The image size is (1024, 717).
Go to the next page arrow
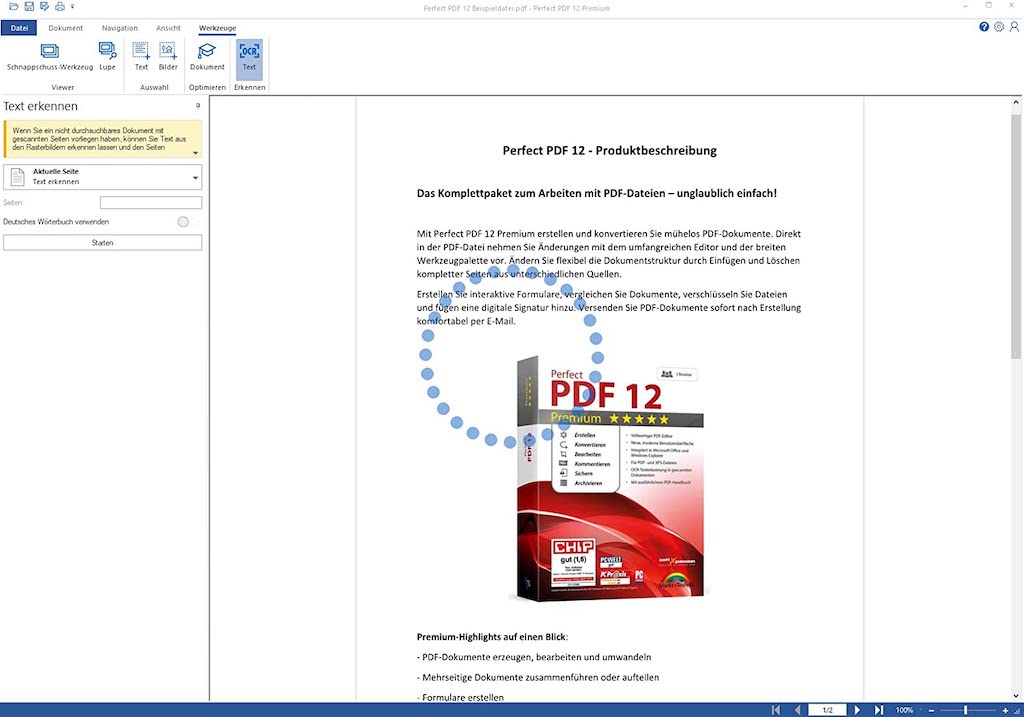[857, 710]
